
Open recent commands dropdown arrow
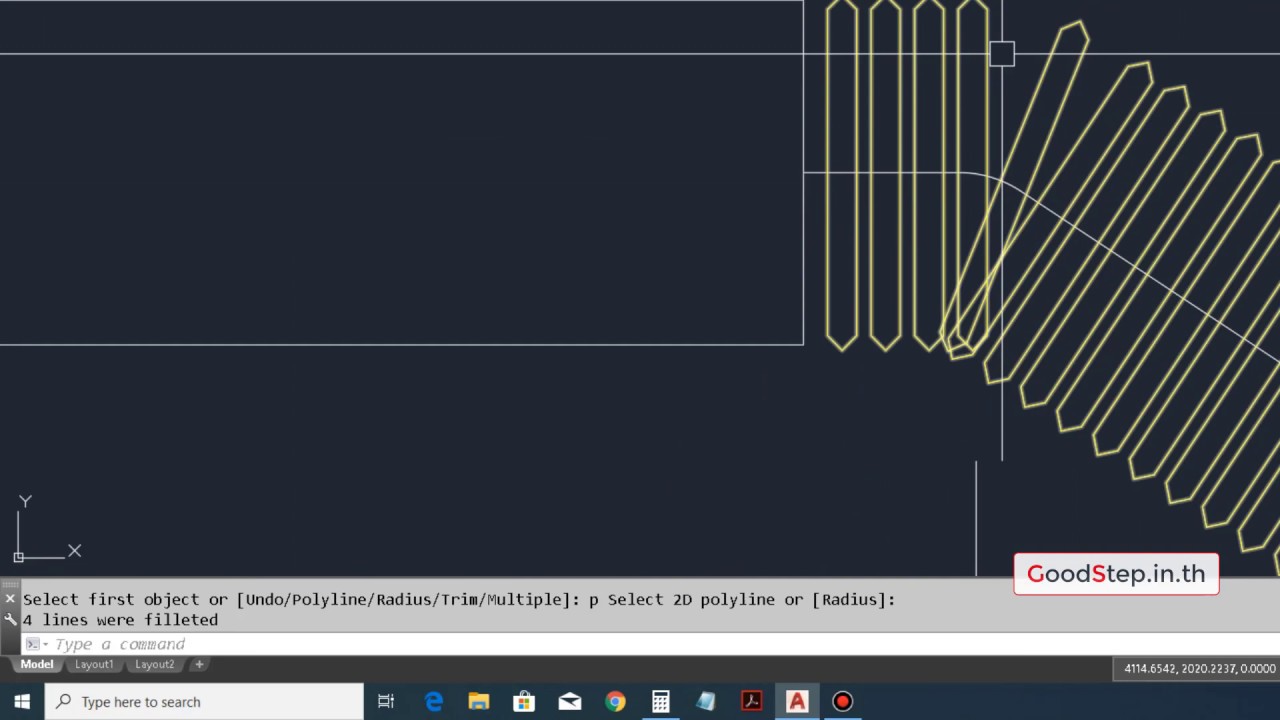[36, 644]
